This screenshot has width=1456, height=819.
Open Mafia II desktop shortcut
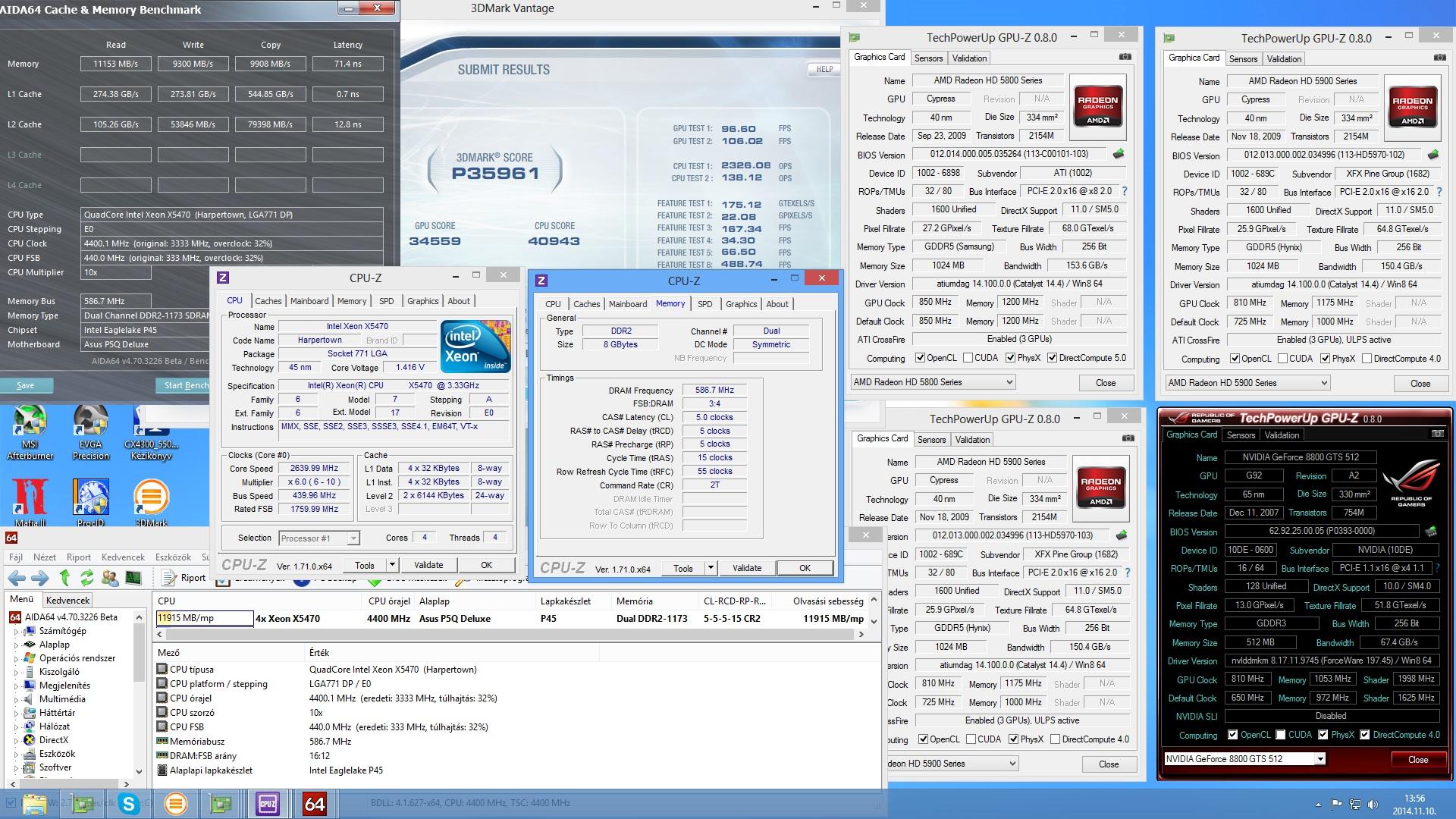coord(30,502)
